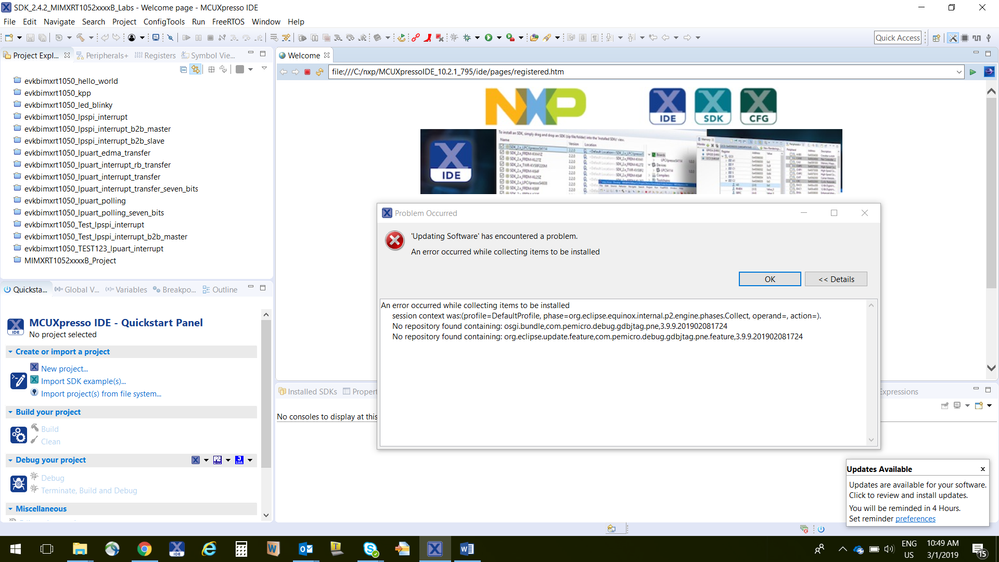Image resolution: width=999 pixels, height=562 pixels.
Task: Open Word from the taskbar
Action: [466, 549]
